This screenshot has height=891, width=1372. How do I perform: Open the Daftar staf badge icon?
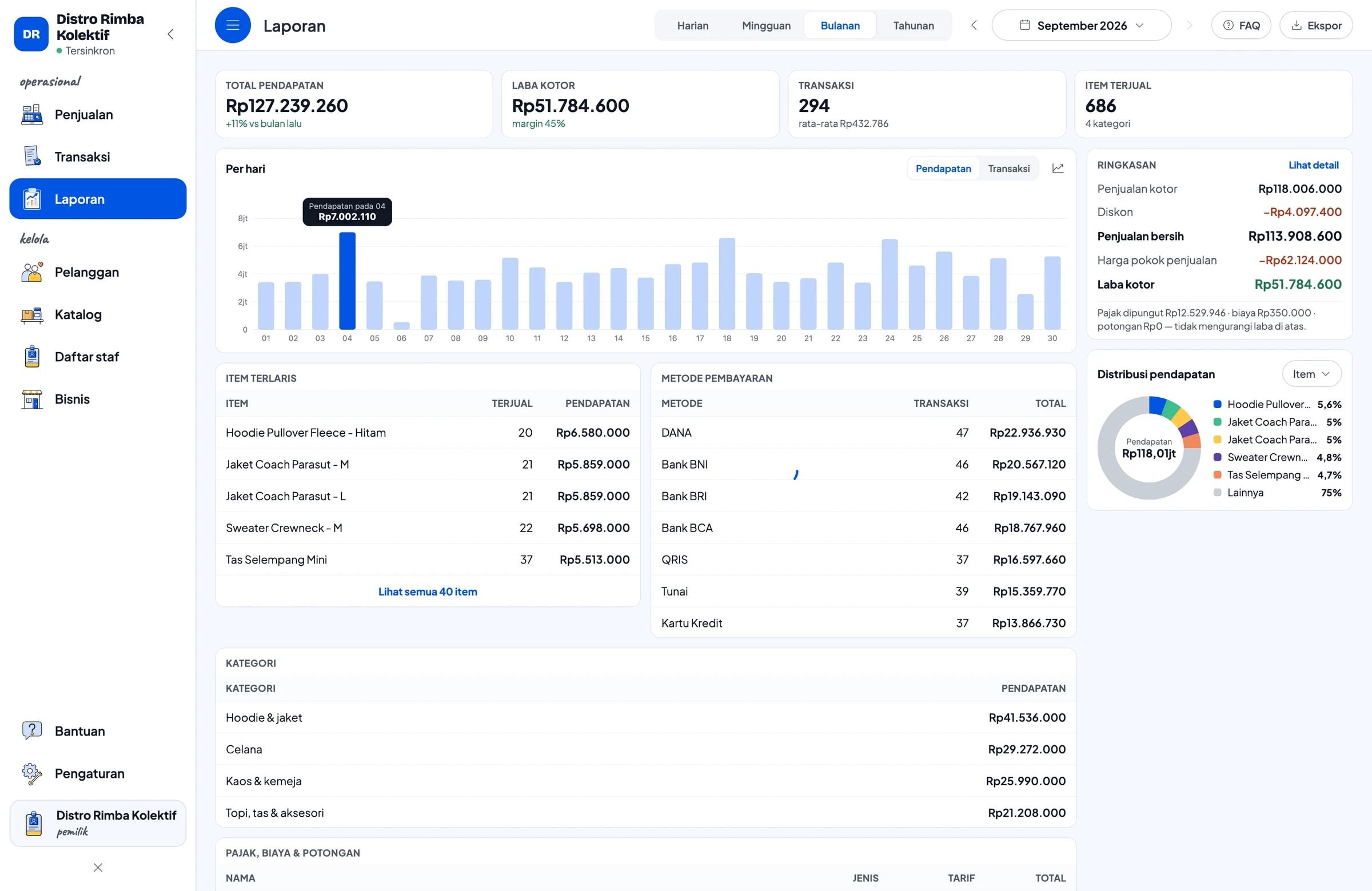tap(31, 357)
